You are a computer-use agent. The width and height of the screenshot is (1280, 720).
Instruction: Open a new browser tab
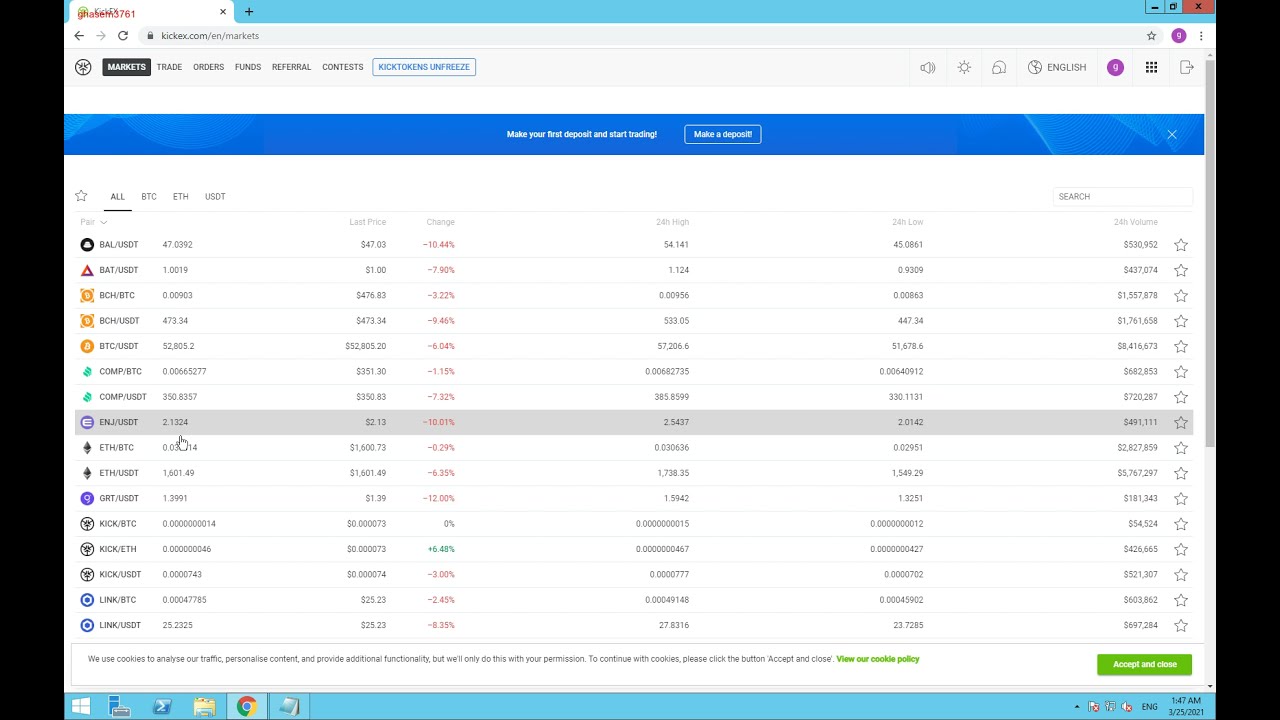coord(249,12)
